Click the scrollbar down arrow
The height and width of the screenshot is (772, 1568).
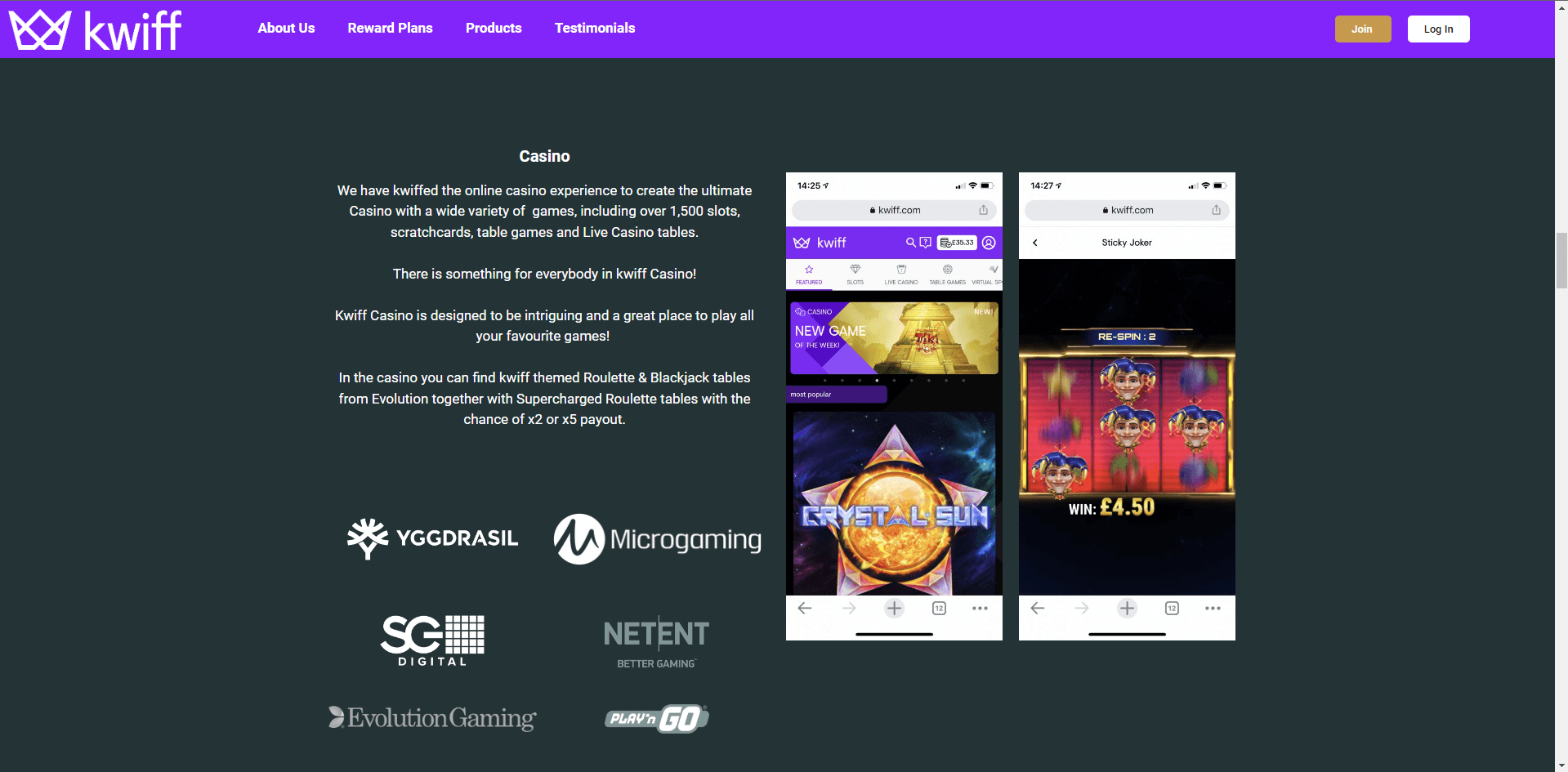click(1561, 765)
